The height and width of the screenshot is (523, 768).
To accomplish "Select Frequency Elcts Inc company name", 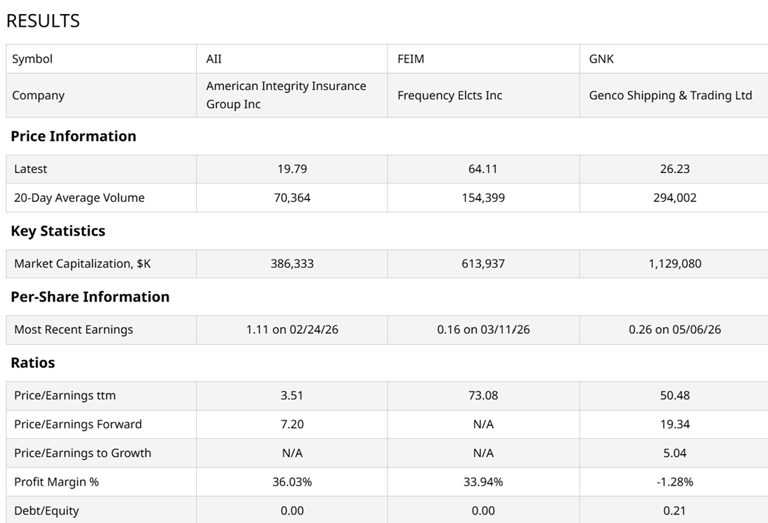I will (x=450, y=95).
